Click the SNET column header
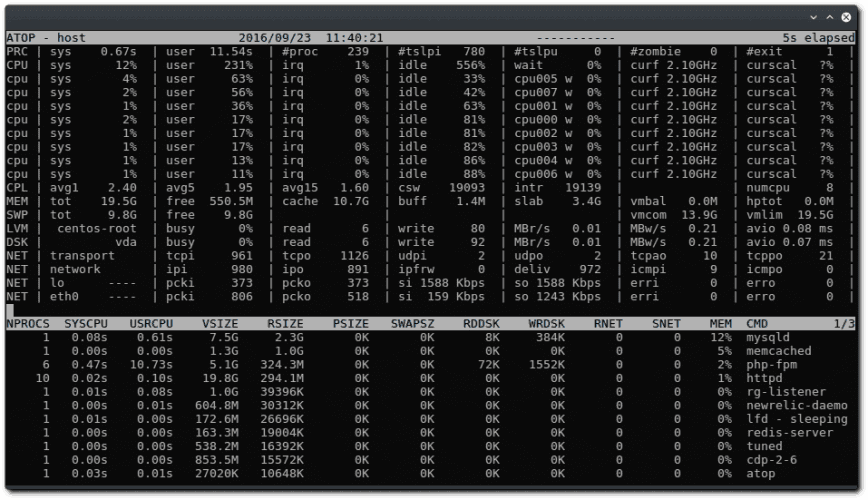The width and height of the screenshot is (868, 500). (666, 323)
